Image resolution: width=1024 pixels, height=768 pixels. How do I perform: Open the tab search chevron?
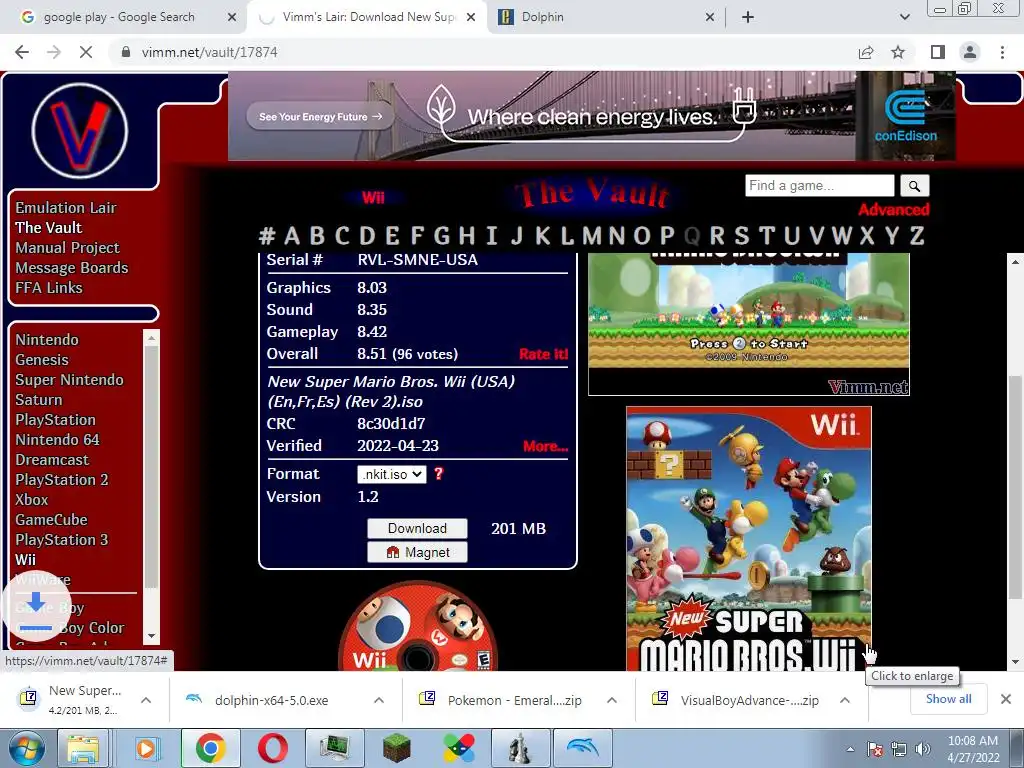(x=904, y=17)
